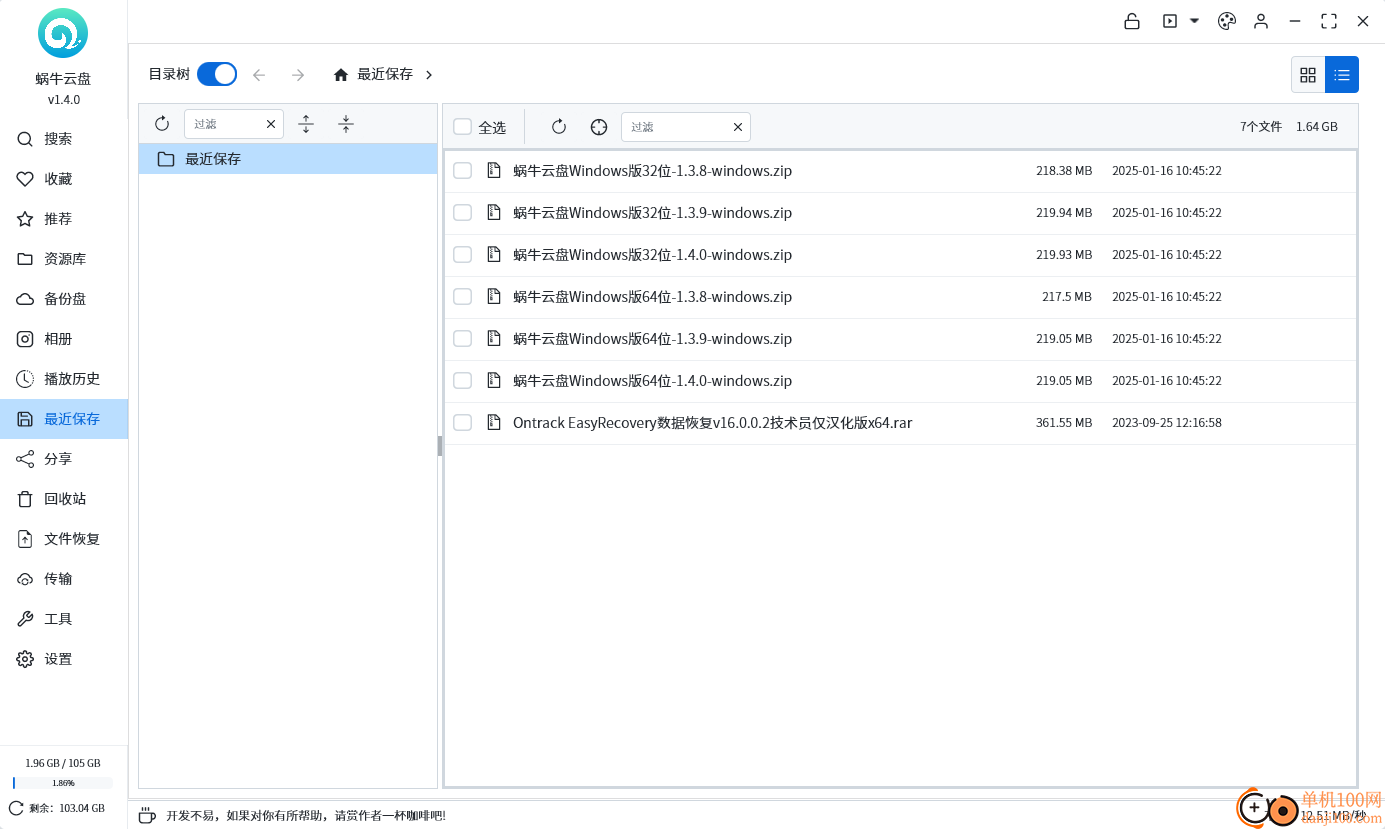The height and width of the screenshot is (829, 1385).
Task: Open 资源库 in sidebar
Action: [x=64, y=259]
